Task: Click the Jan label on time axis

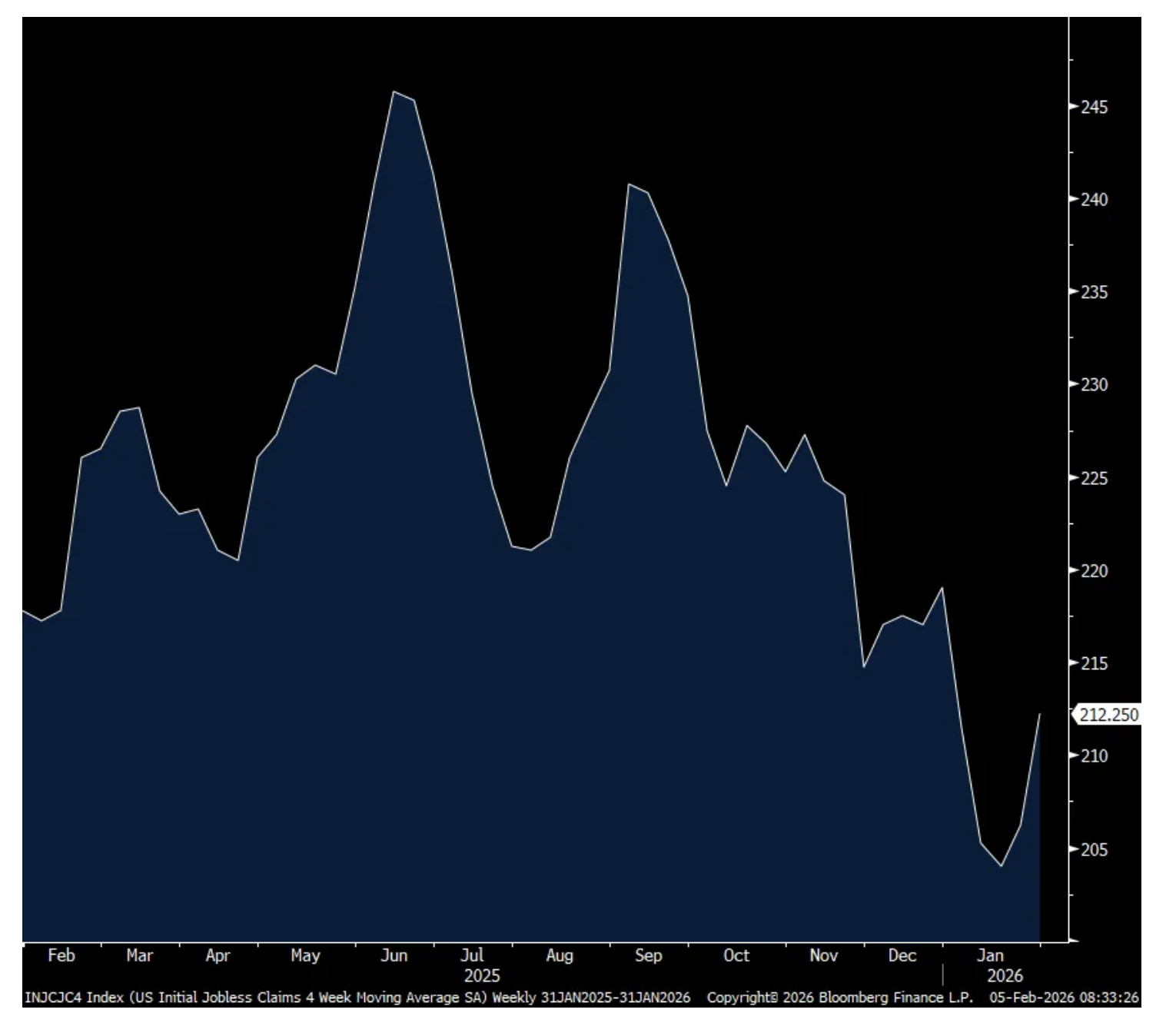Action: pos(990,955)
